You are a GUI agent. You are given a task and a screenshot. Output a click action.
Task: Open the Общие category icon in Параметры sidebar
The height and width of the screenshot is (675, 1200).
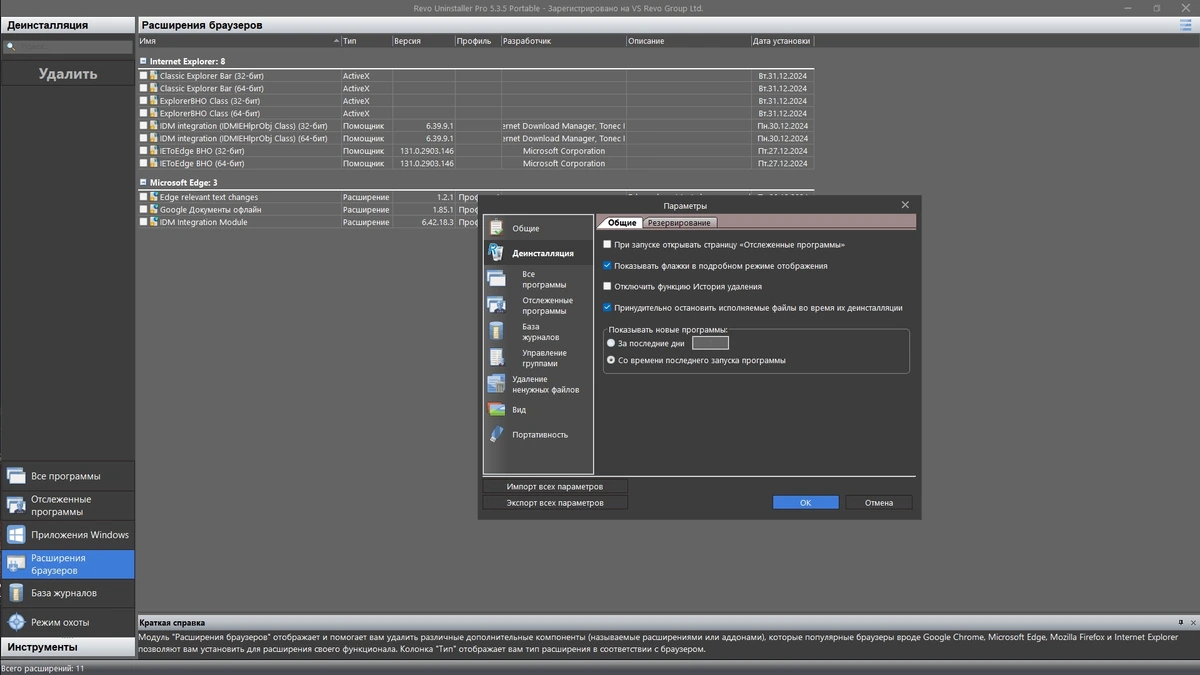(x=496, y=228)
